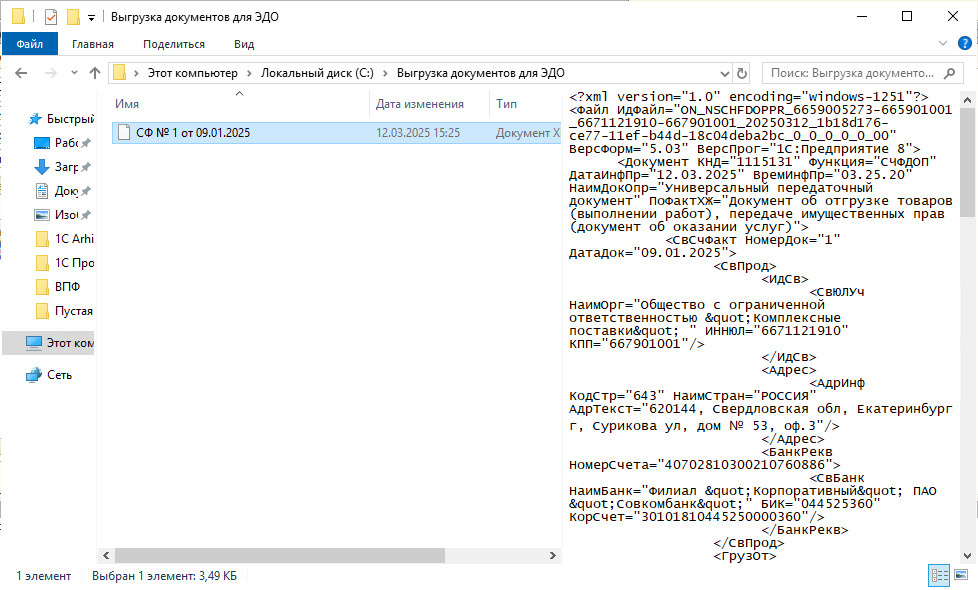Switch to details view icon in status bar

tap(939, 574)
